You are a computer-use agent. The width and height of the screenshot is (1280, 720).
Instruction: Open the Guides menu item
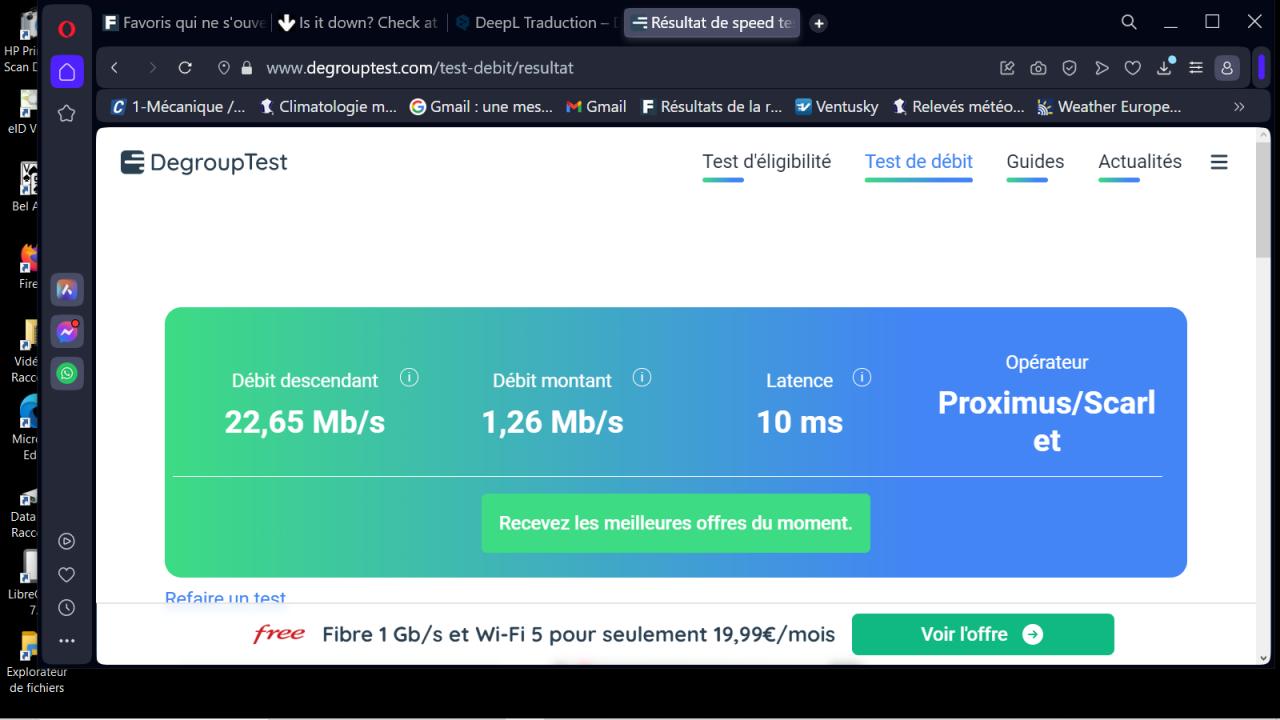click(x=1035, y=162)
